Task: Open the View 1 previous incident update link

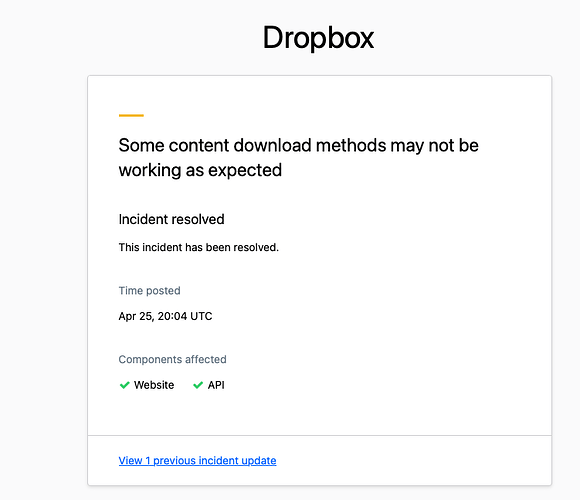Action: tap(197, 460)
